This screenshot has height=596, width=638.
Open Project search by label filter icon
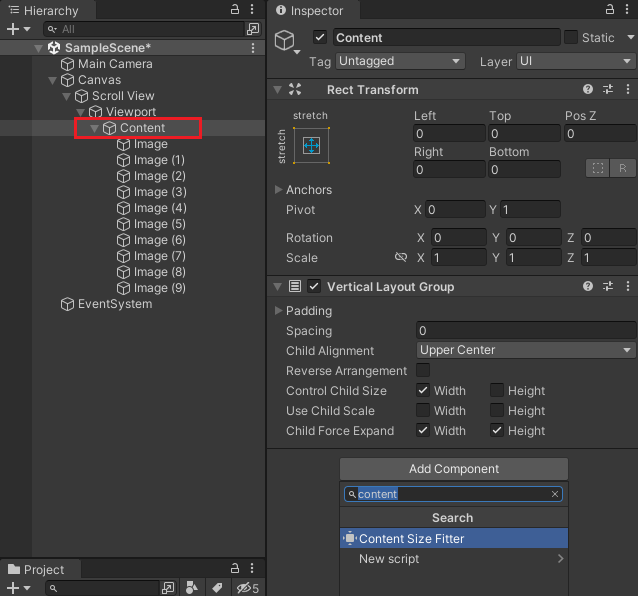[217, 587]
